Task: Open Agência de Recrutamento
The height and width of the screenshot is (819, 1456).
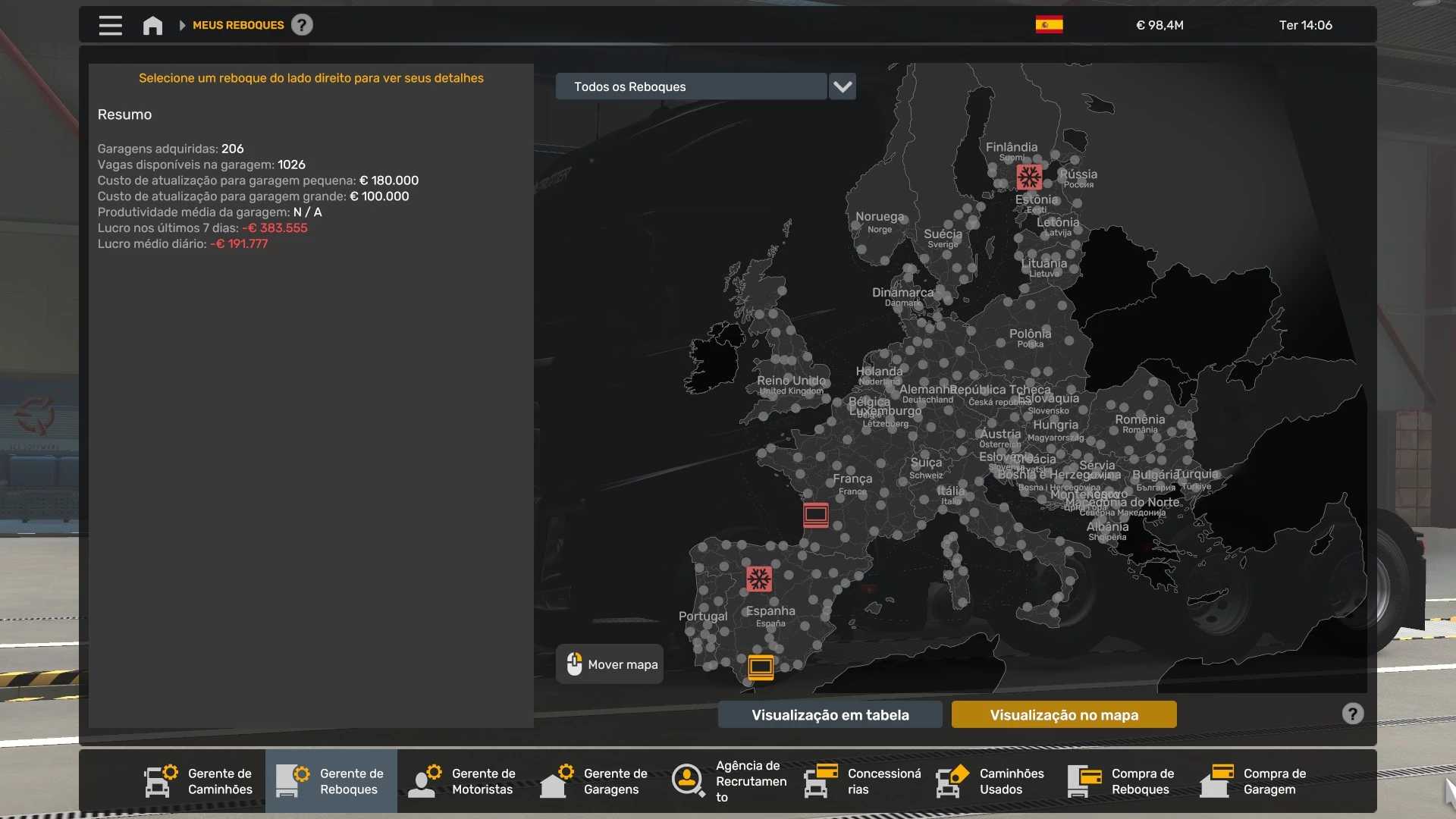Action: pos(728,781)
